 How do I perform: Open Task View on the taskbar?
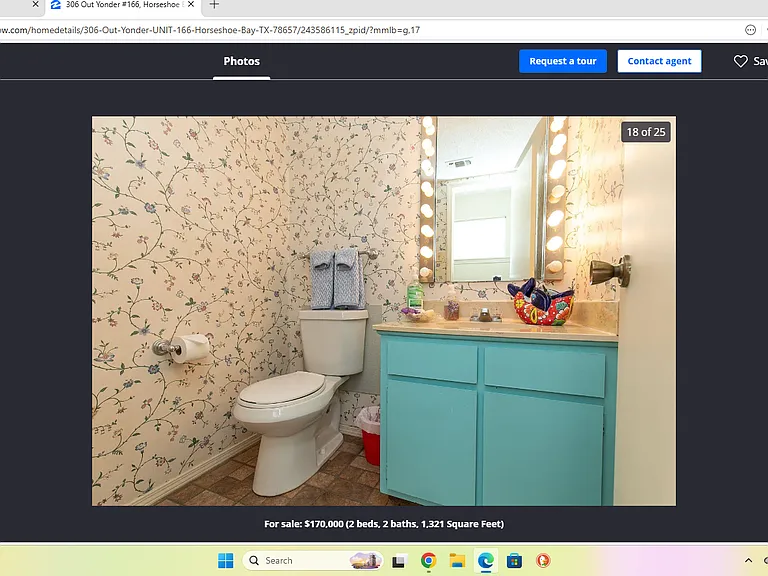[399, 561]
